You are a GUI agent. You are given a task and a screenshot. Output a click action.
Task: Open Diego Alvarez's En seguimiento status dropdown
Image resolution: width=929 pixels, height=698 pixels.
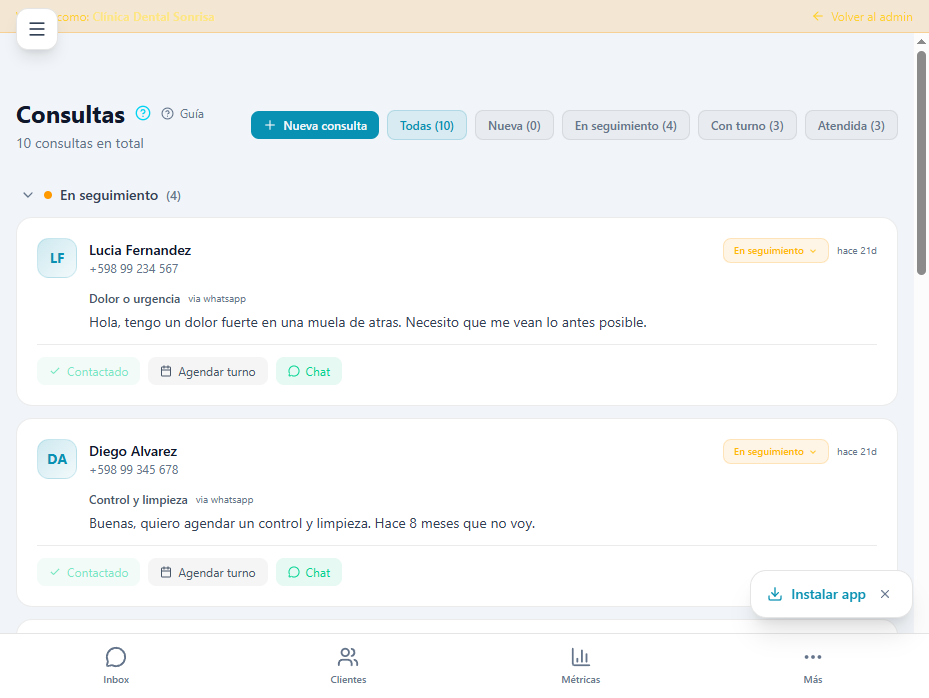click(x=775, y=452)
